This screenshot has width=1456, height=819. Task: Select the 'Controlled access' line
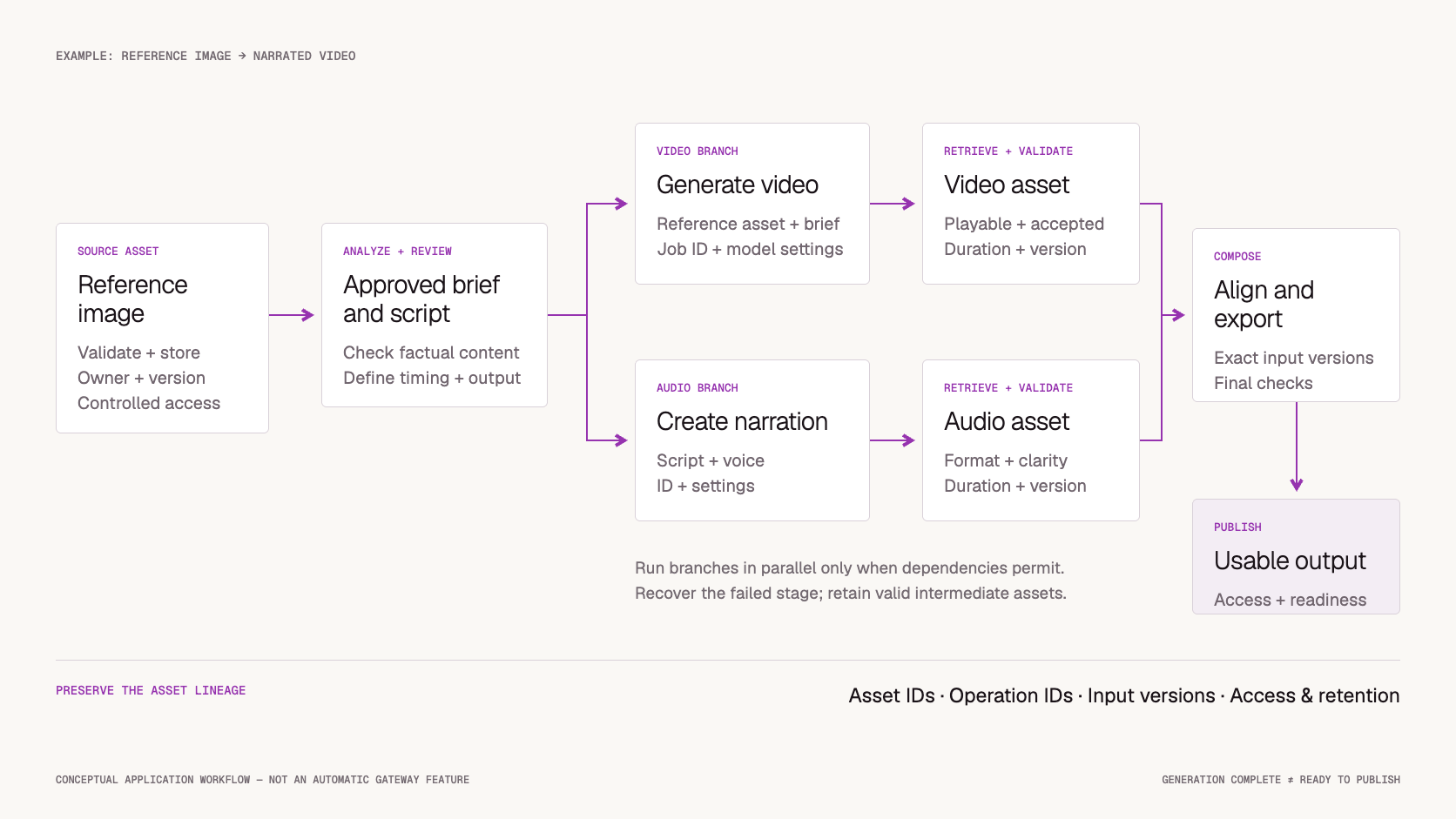pyautogui.click(x=149, y=403)
